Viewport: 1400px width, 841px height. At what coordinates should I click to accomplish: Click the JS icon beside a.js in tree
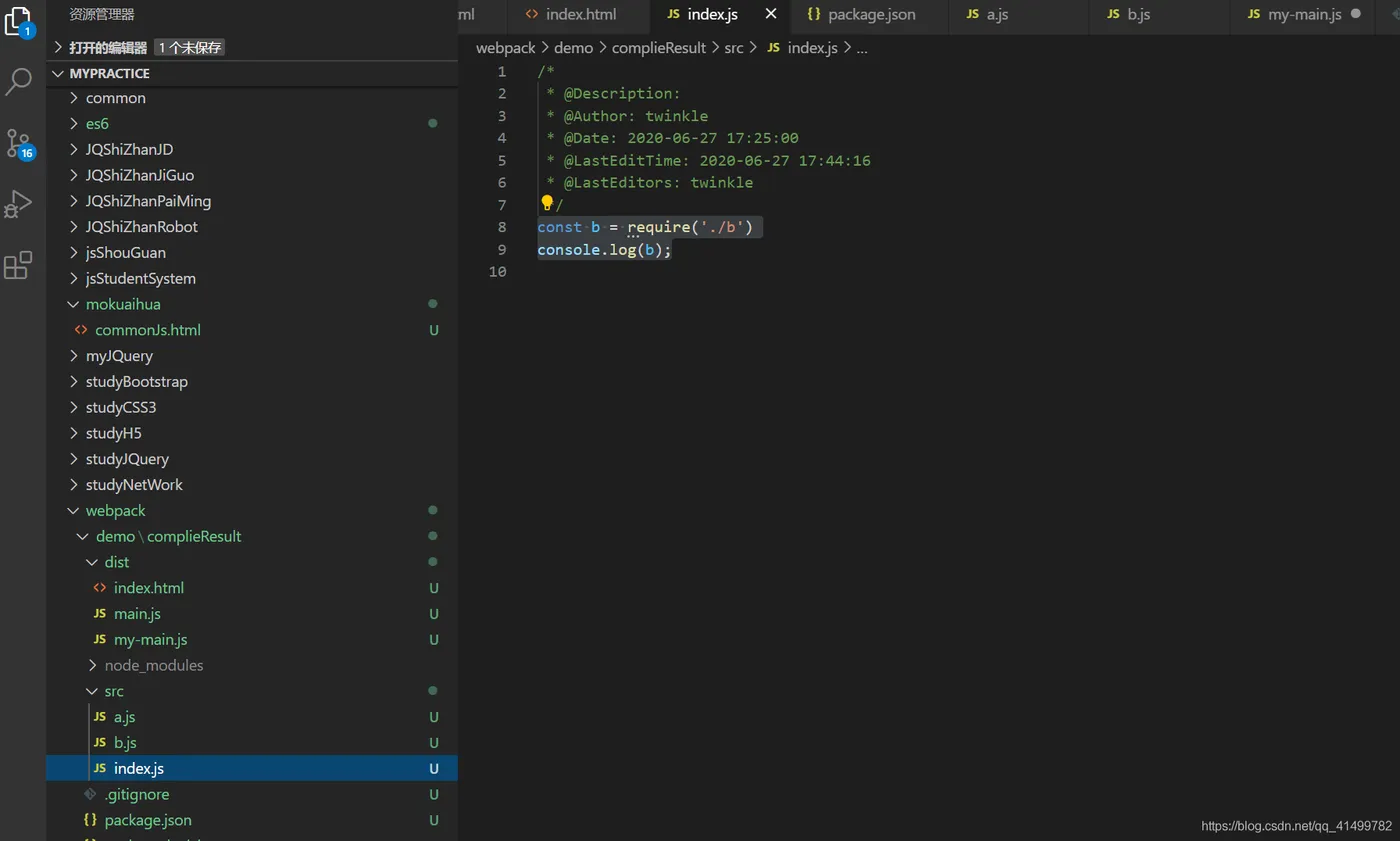99,717
